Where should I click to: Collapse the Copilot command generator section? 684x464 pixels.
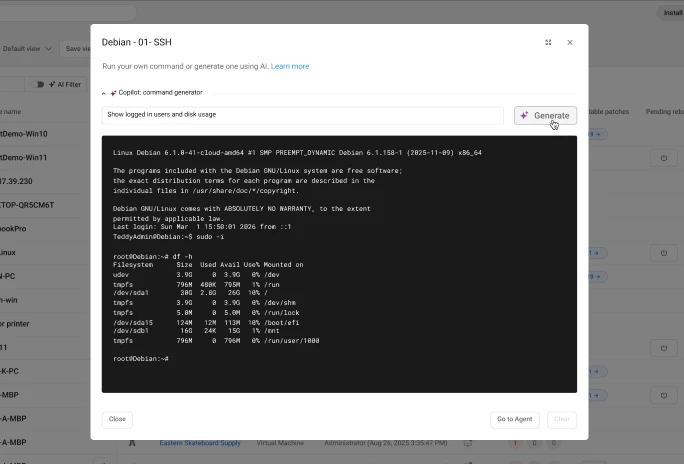[x=104, y=93]
